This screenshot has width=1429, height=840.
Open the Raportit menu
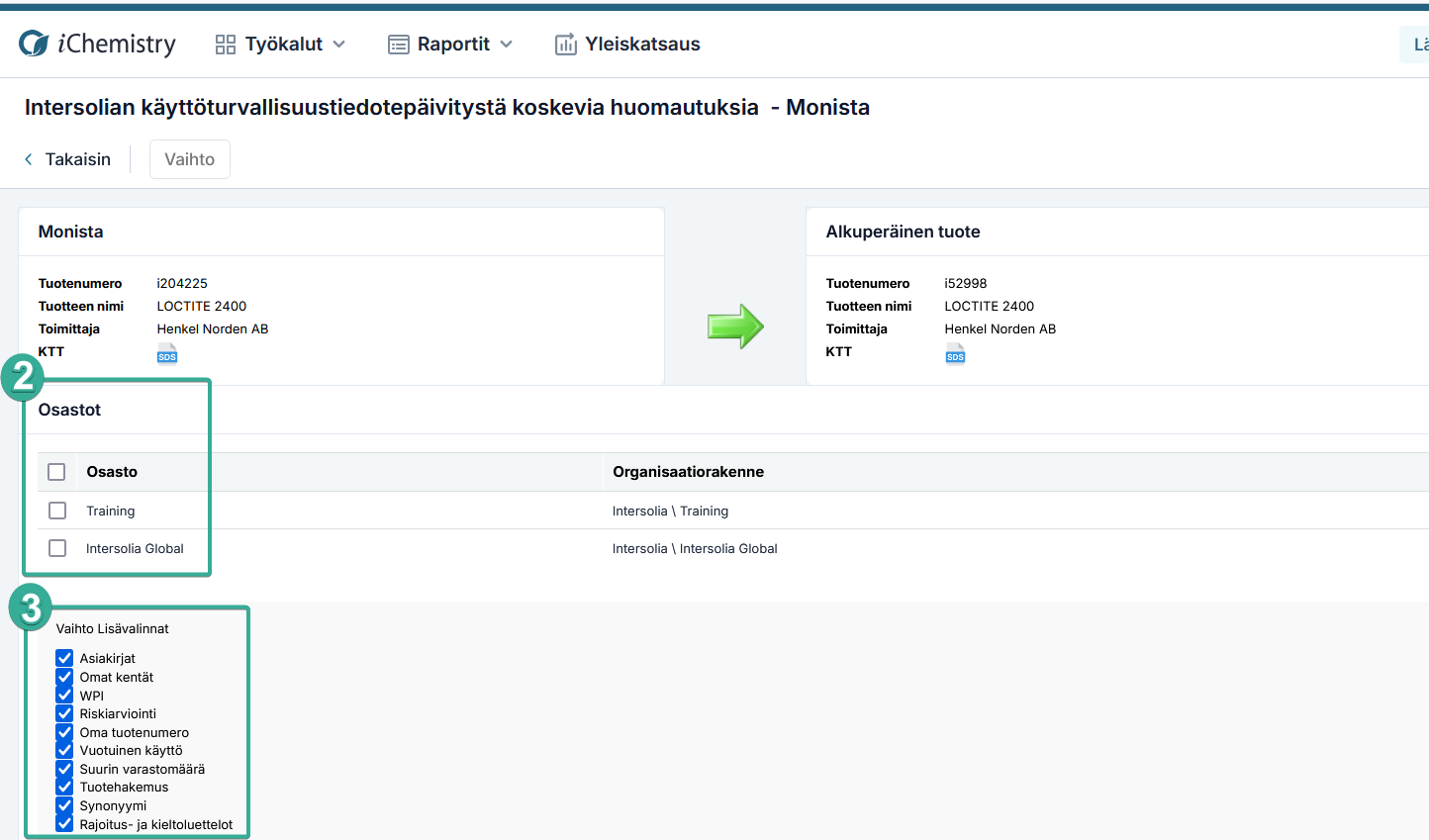click(450, 45)
